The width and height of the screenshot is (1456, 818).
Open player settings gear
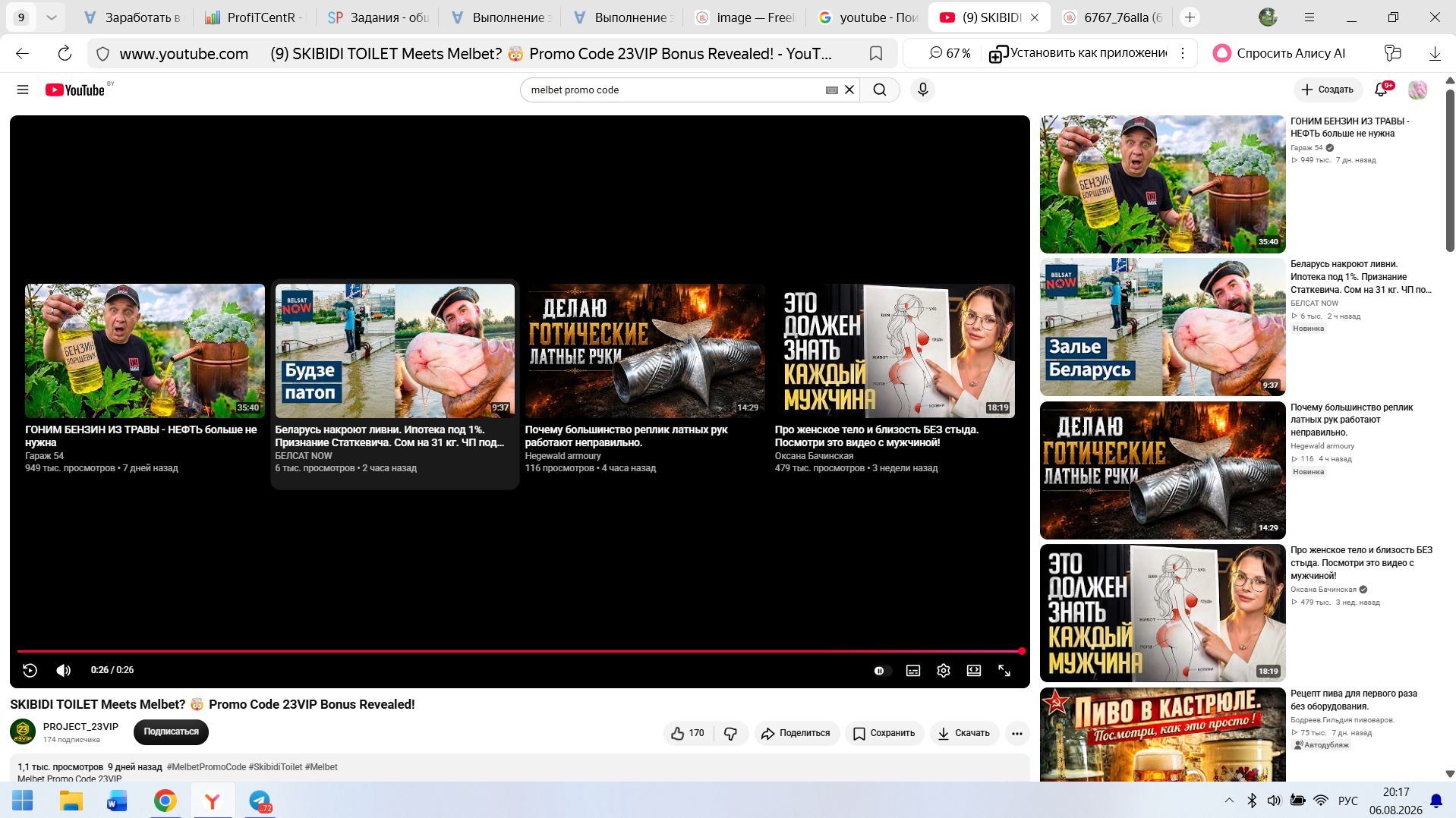pyautogui.click(x=944, y=670)
